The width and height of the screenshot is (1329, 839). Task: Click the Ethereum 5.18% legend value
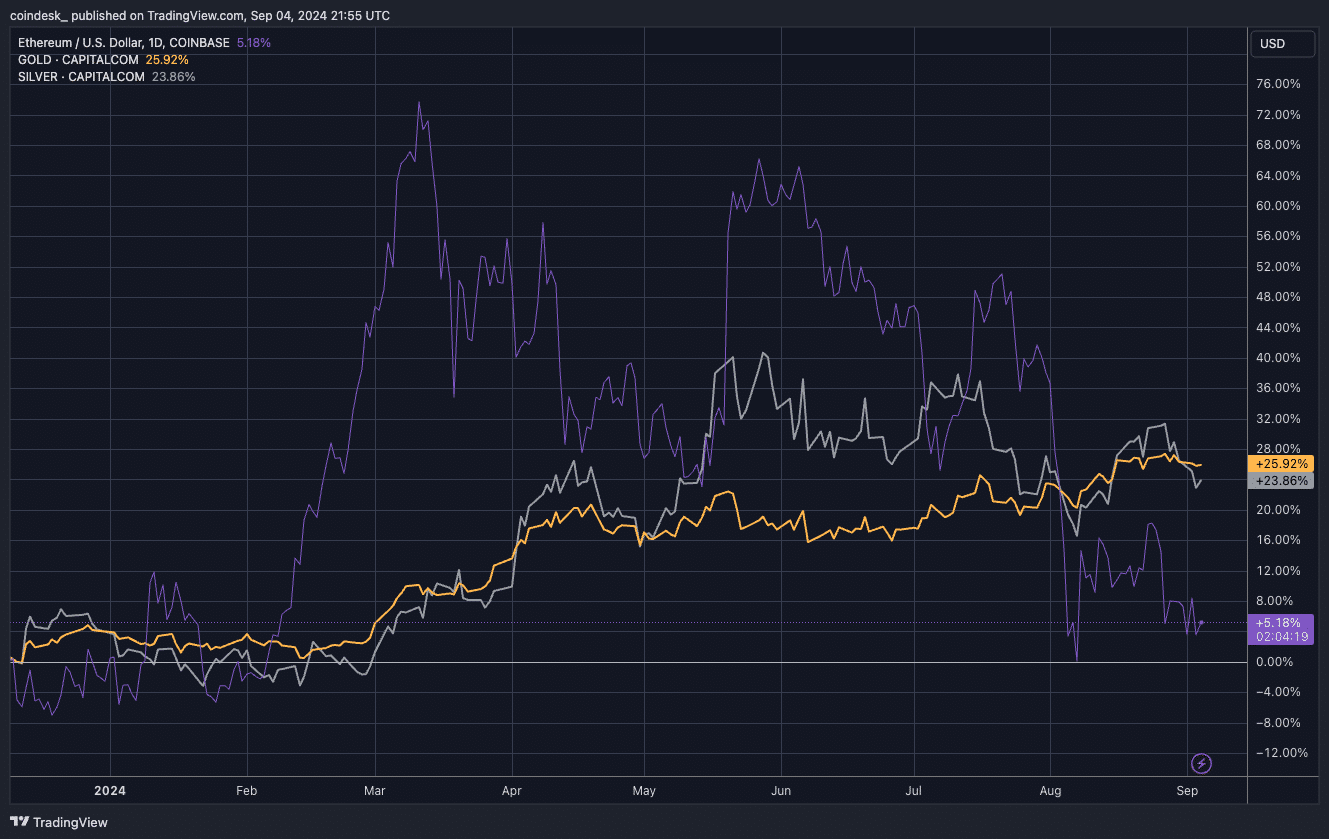click(x=254, y=43)
